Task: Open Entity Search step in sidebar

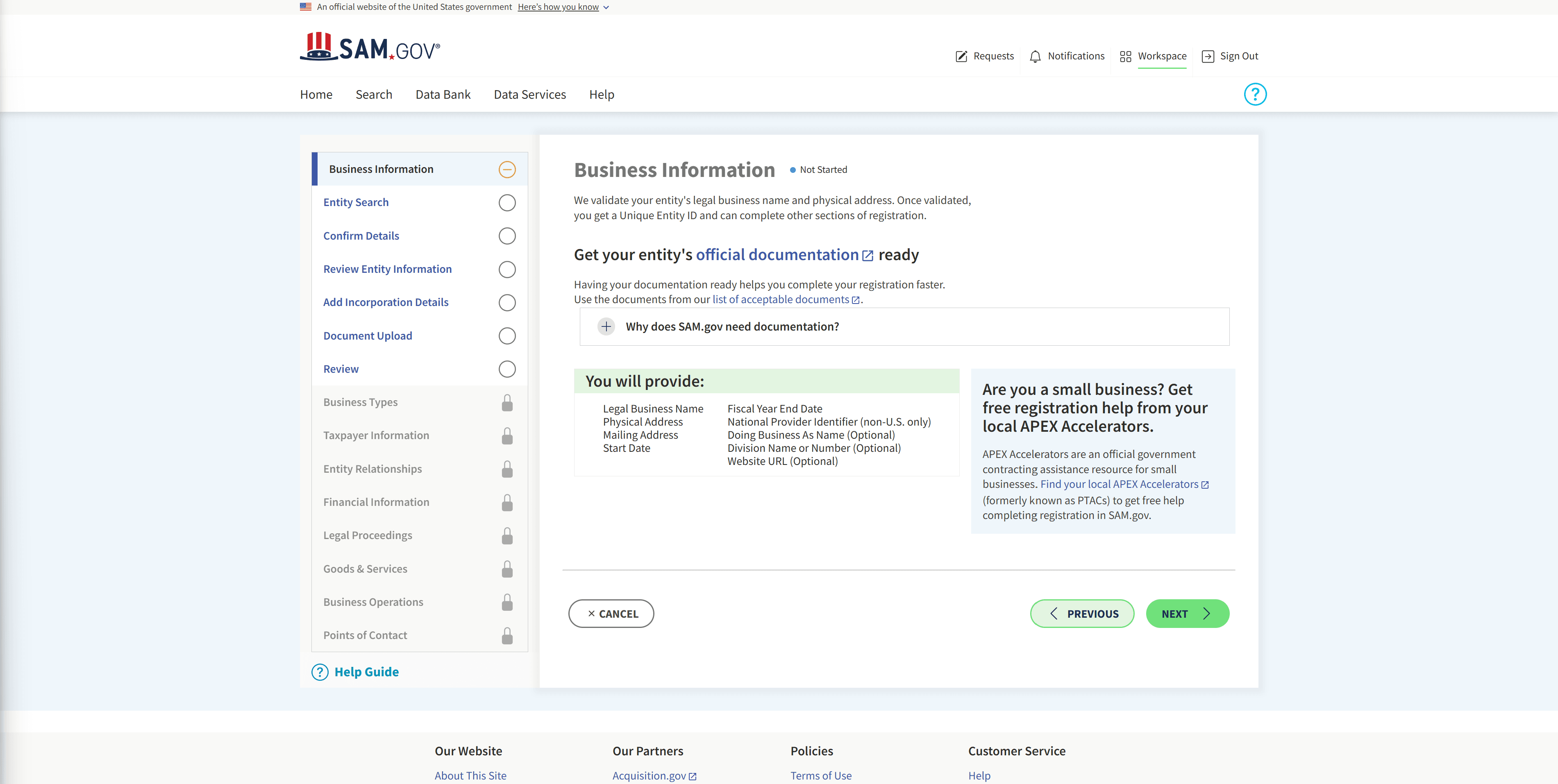Action: (356, 202)
